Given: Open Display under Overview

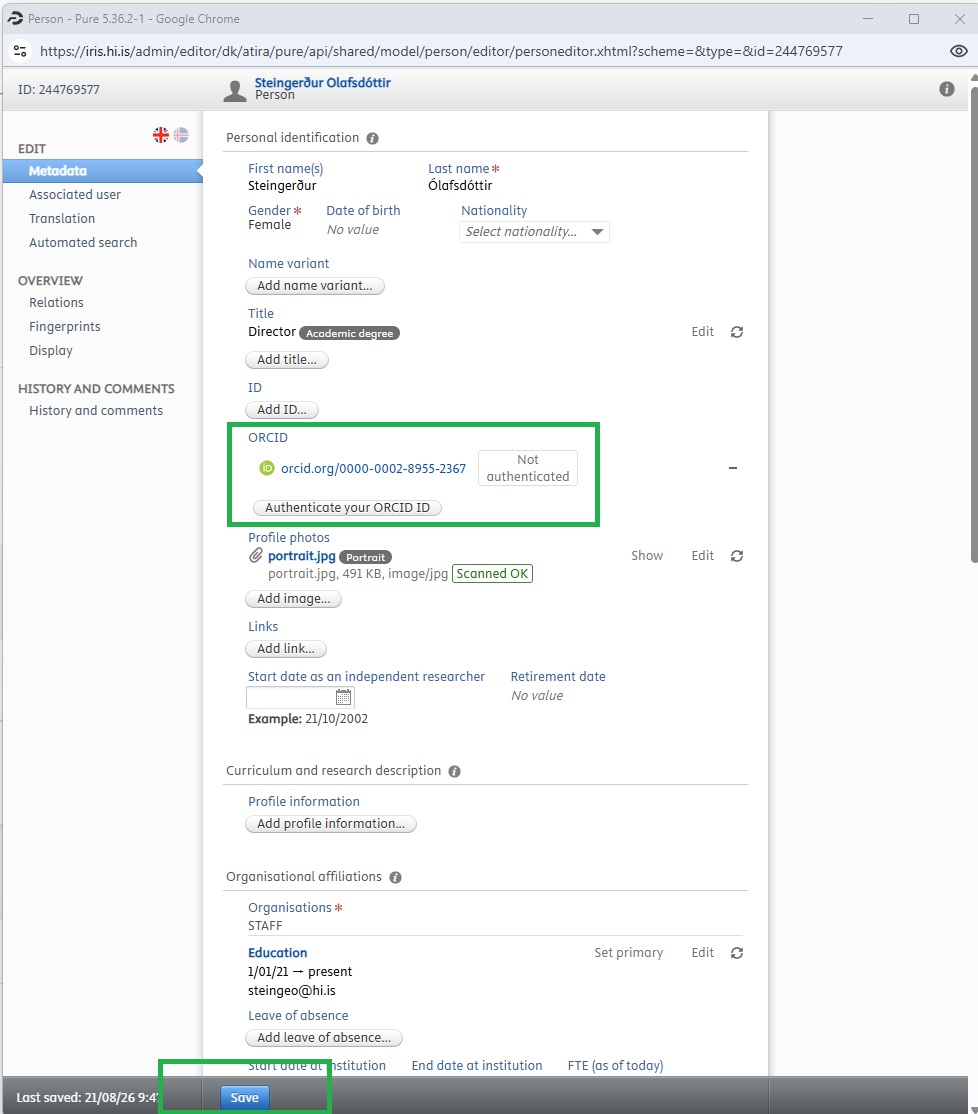Looking at the screenshot, I should point(50,351).
